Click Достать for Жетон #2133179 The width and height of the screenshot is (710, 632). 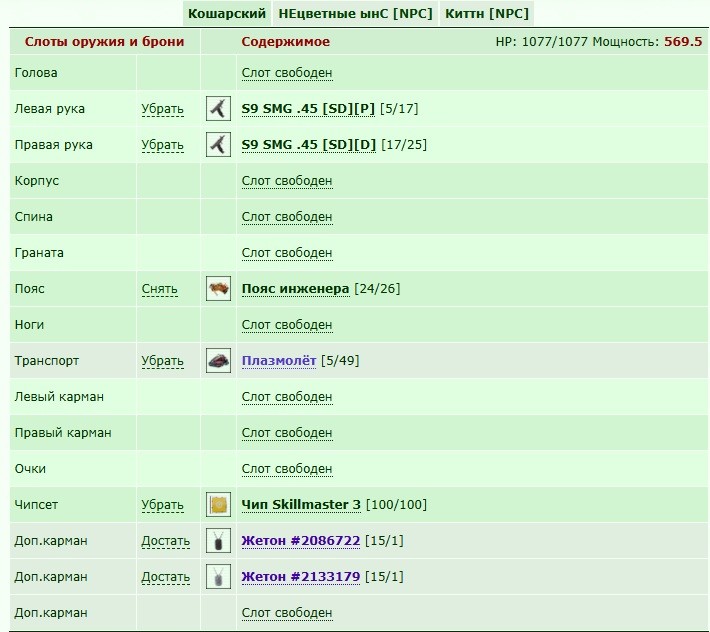(x=165, y=577)
